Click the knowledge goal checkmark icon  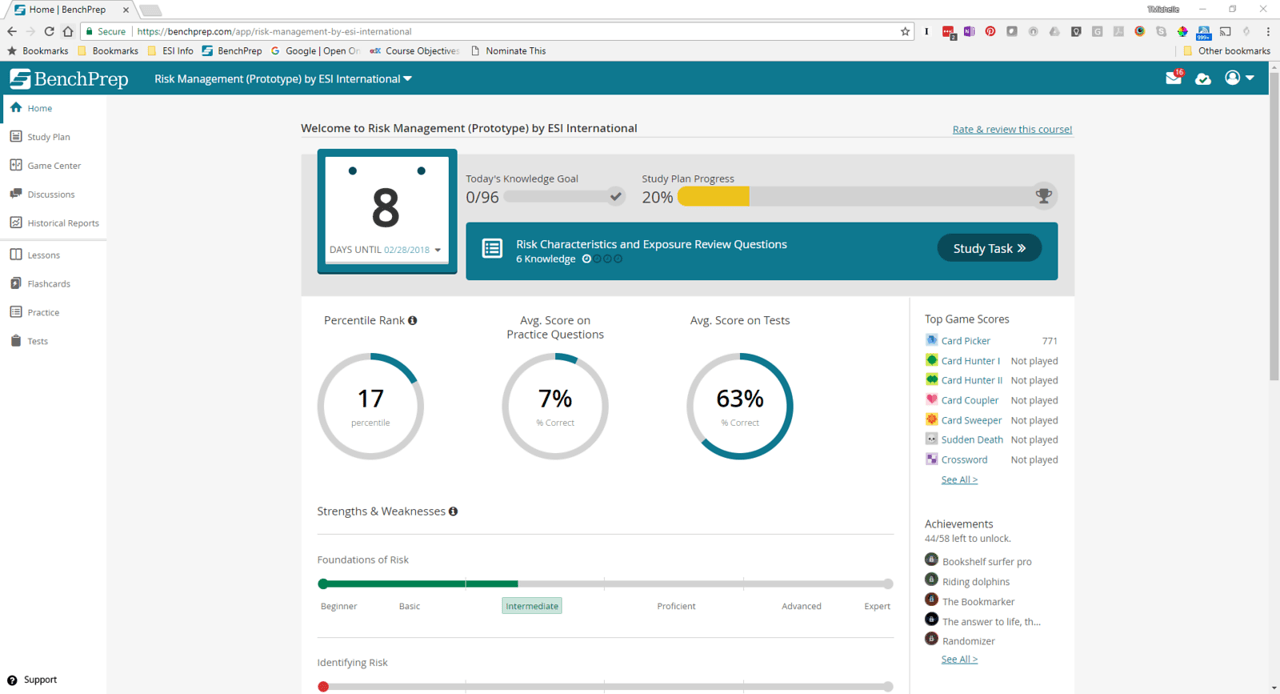(x=616, y=196)
